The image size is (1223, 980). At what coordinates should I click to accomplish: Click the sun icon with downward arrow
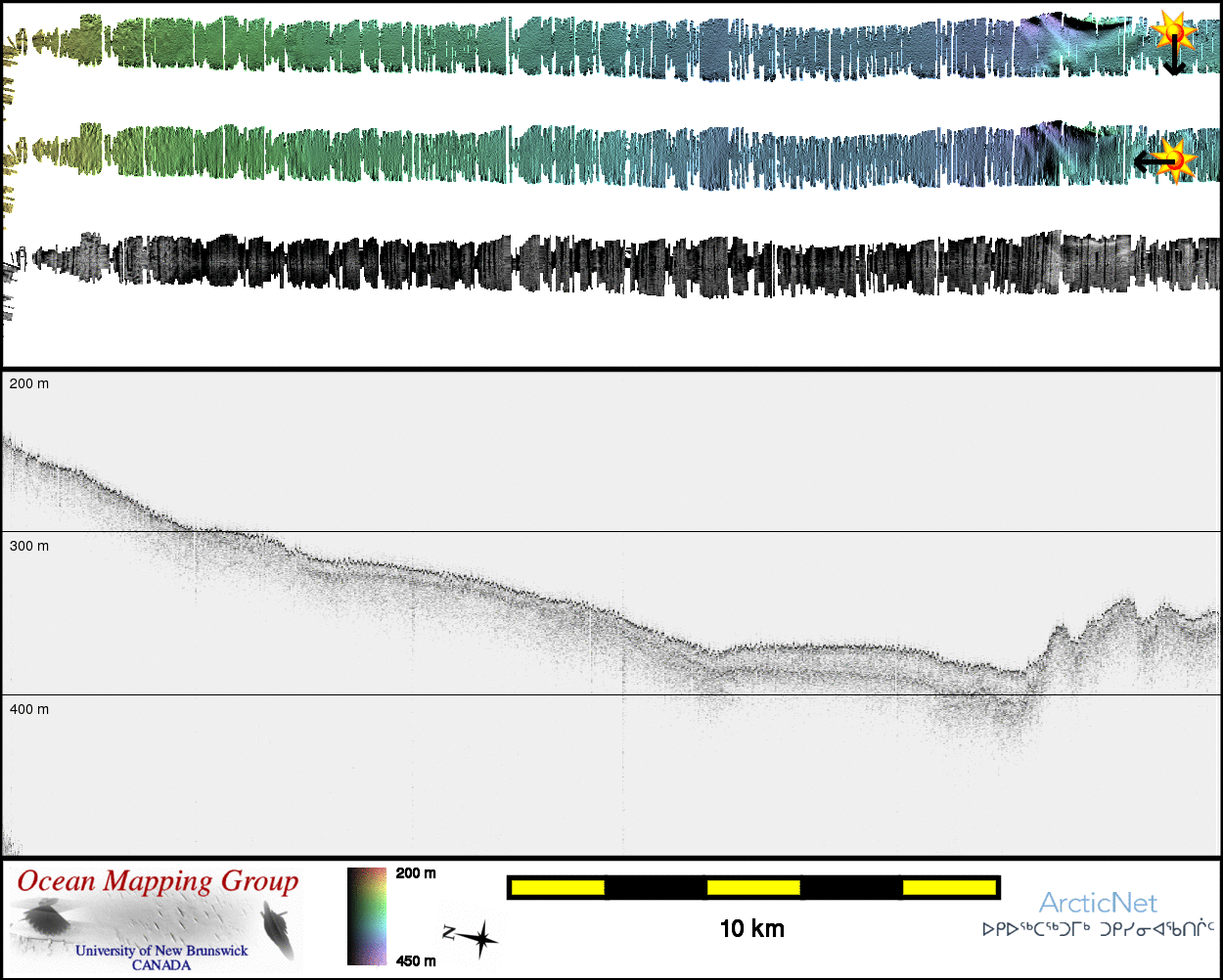(1171, 31)
